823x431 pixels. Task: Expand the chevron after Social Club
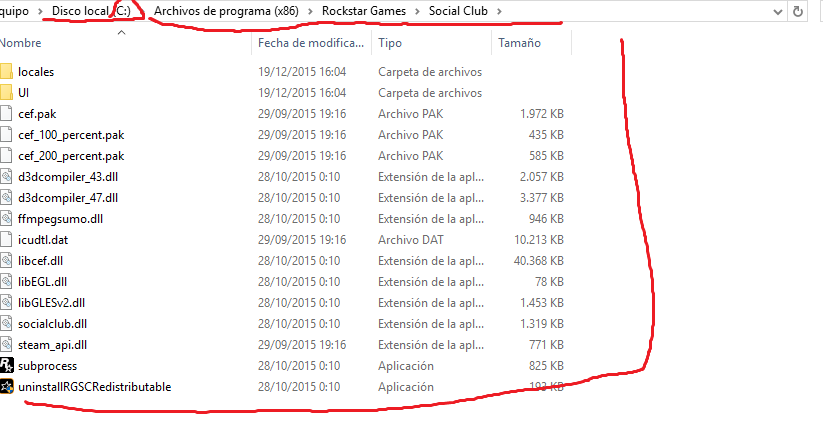click(499, 11)
